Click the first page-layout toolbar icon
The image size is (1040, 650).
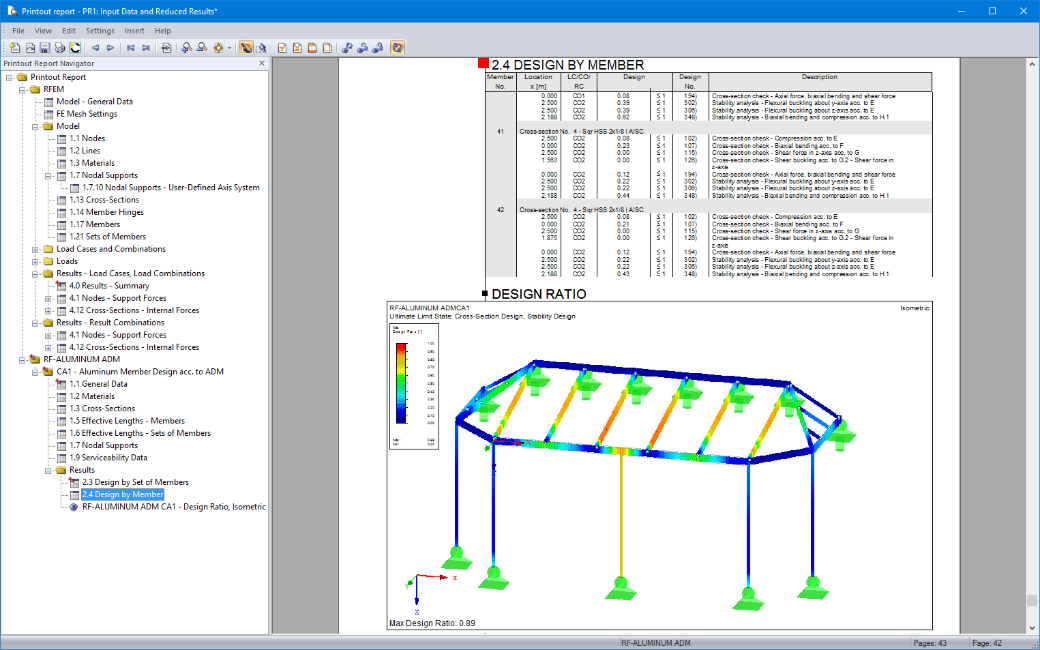click(282, 48)
